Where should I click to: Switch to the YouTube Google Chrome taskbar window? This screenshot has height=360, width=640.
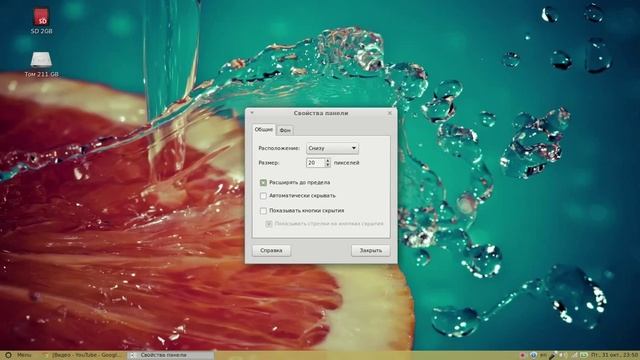tap(82, 356)
